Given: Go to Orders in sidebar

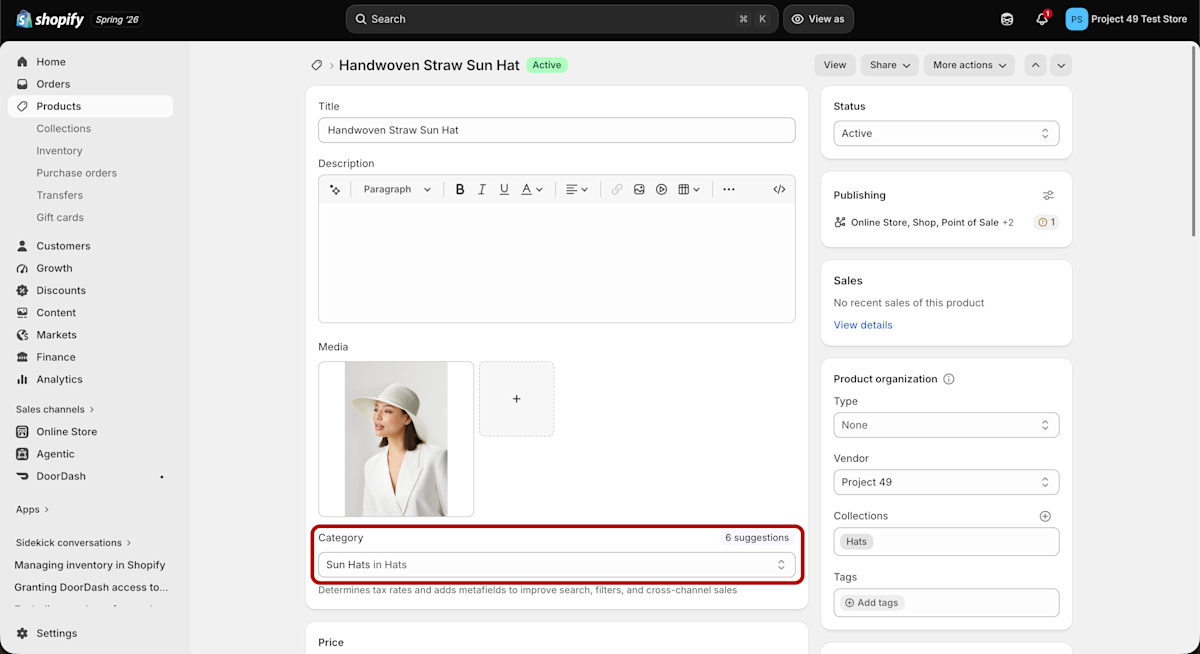Looking at the screenshot, I should (53, 84).
